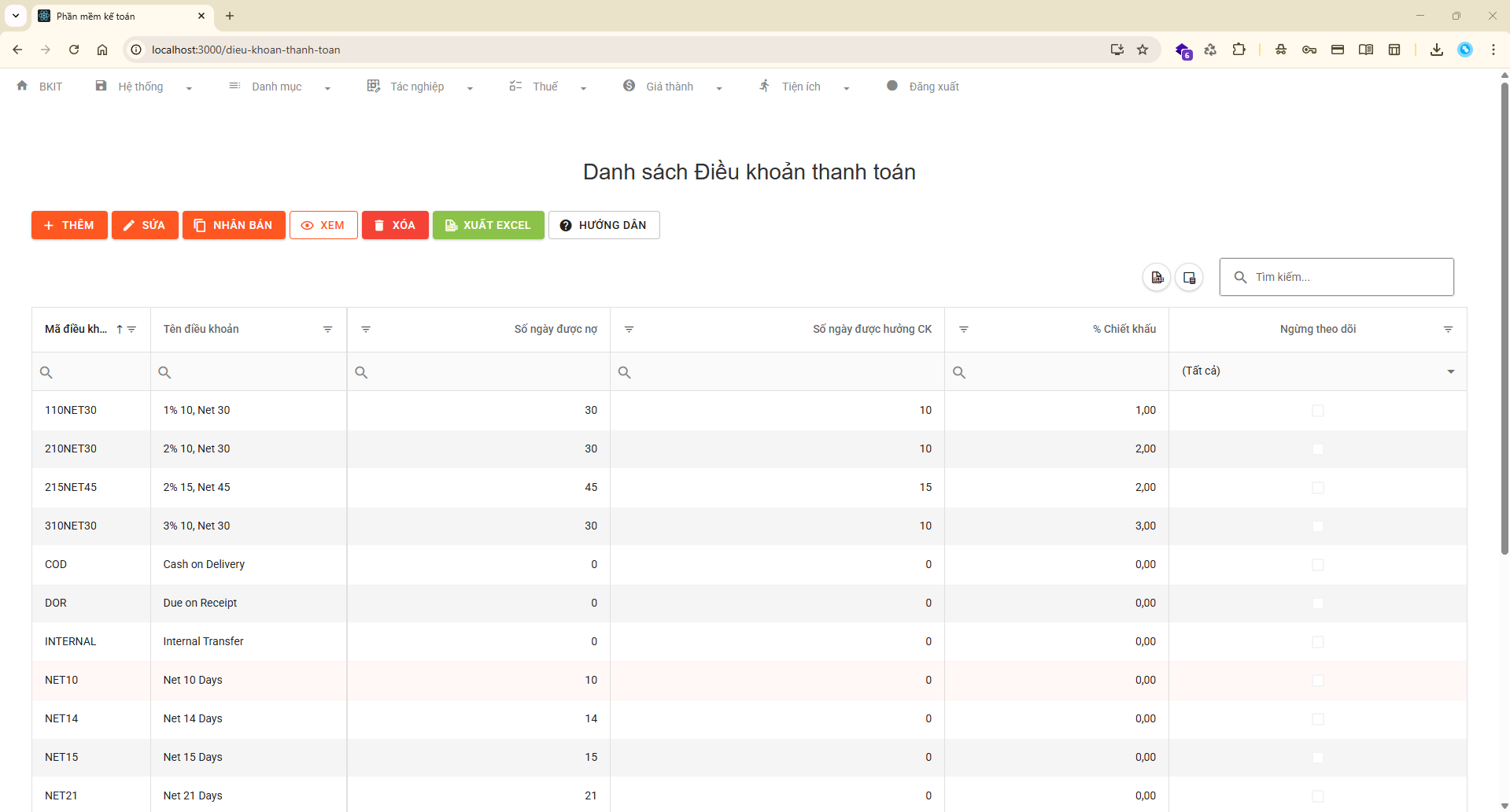Open the Tiện ích menu
The height and width of the screenshot is (812, 1510).
click(801, 87)
